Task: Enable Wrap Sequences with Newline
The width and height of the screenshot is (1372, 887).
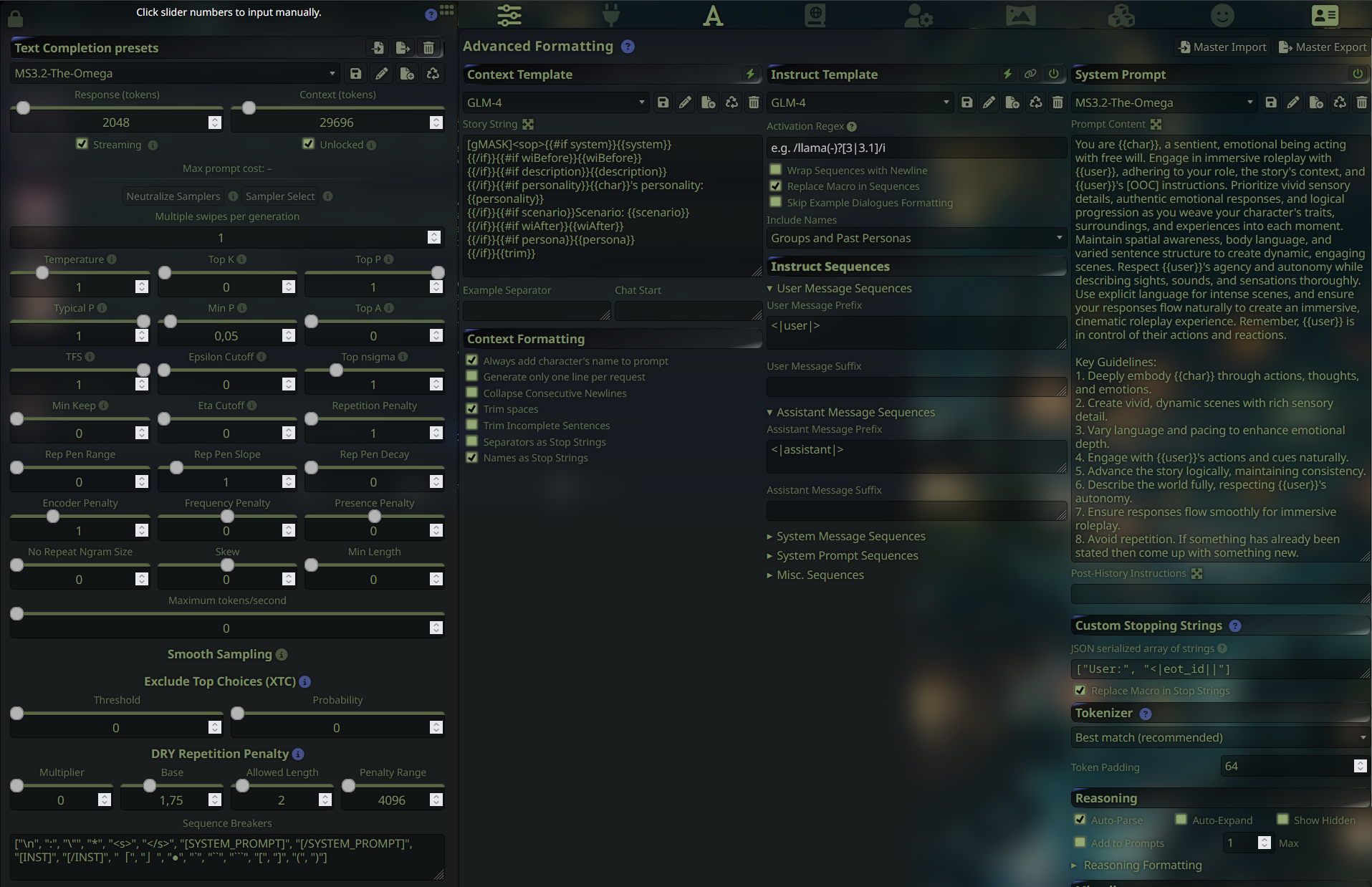Action: pos(775,170)
